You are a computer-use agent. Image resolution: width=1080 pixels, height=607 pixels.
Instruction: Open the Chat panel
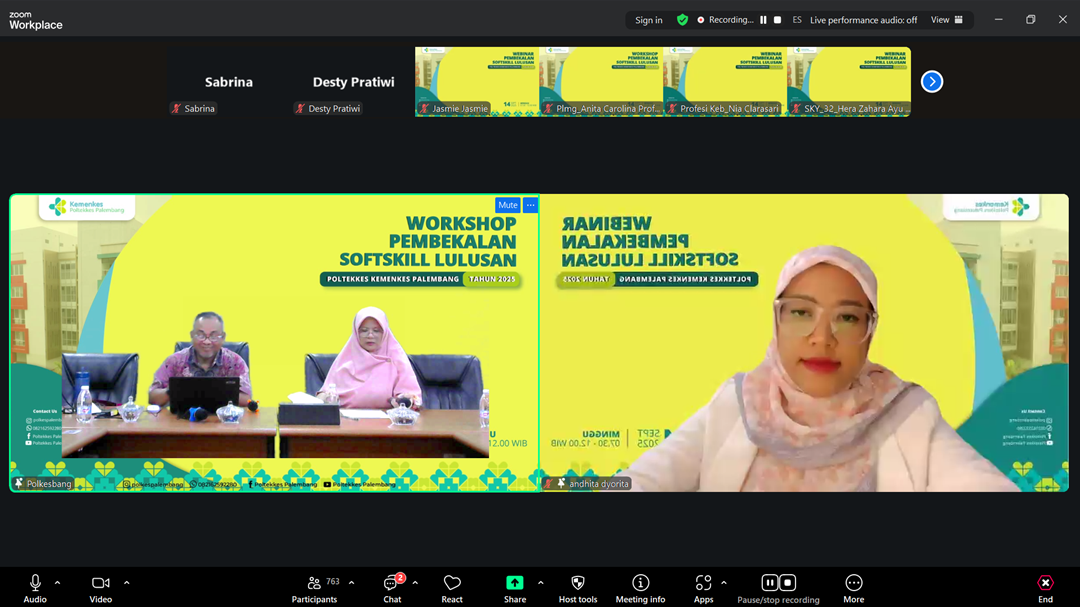click(391, 583)
